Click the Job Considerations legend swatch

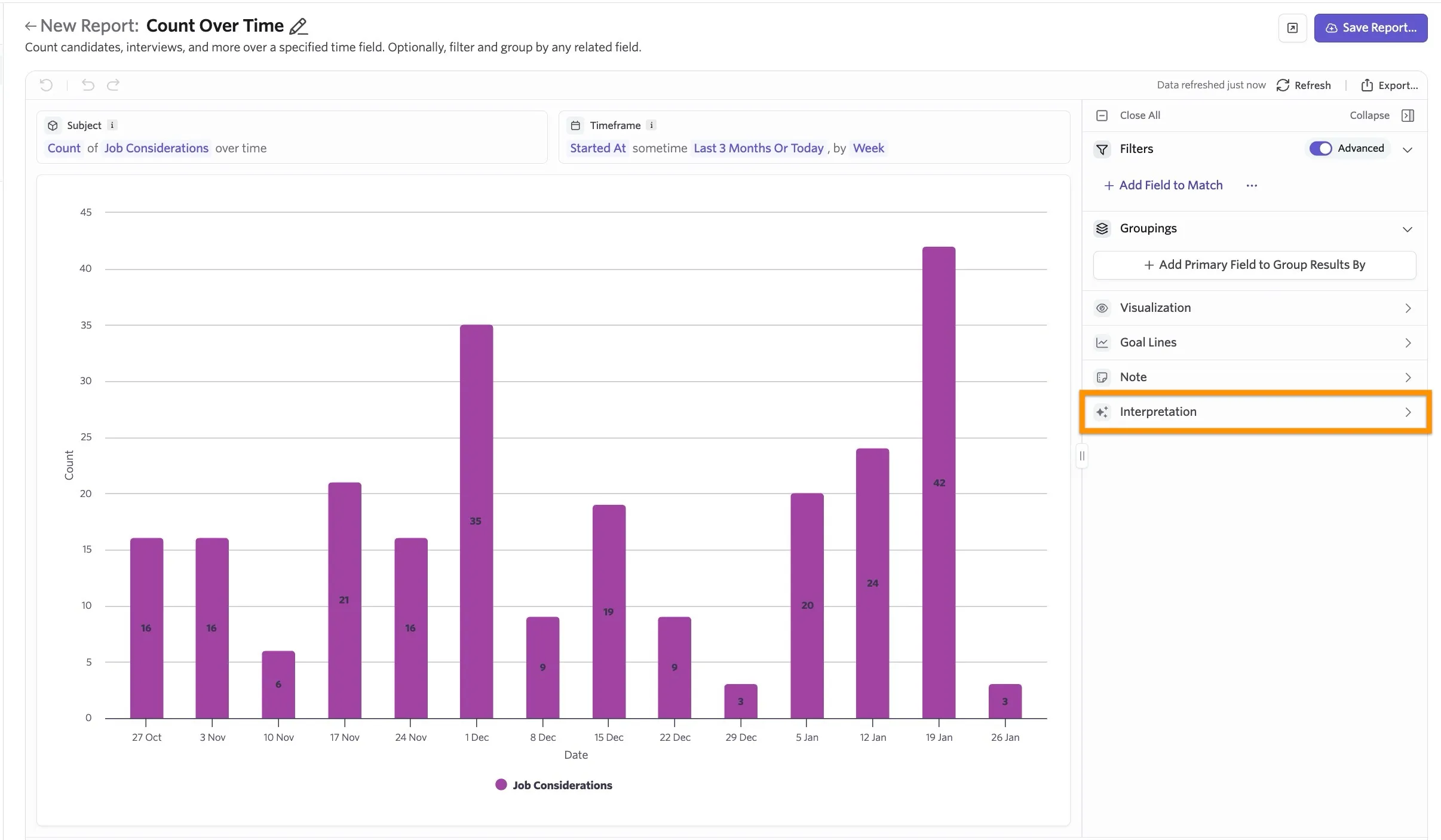click(501, 785)
